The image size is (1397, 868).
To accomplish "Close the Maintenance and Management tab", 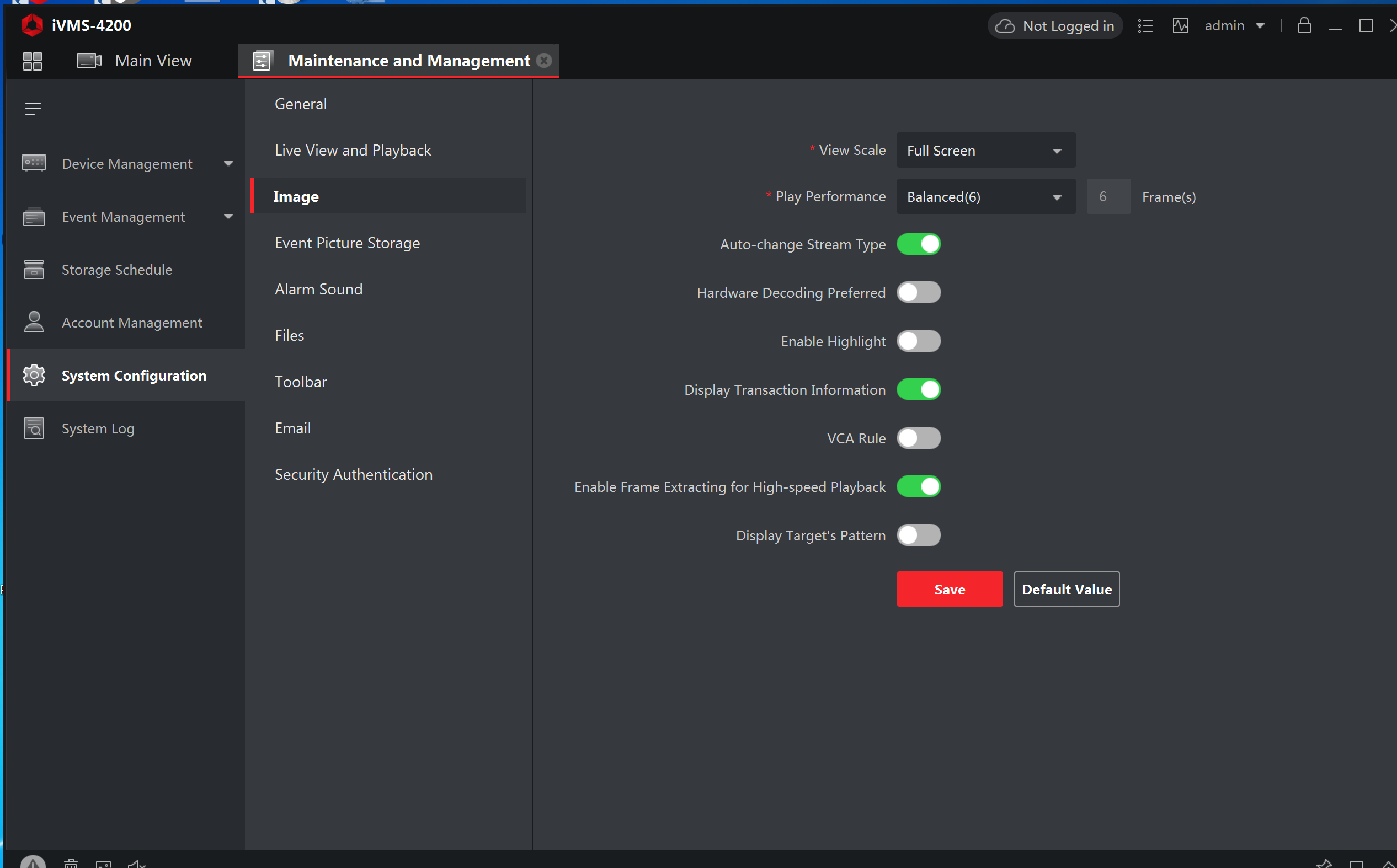I will point(544,61).
